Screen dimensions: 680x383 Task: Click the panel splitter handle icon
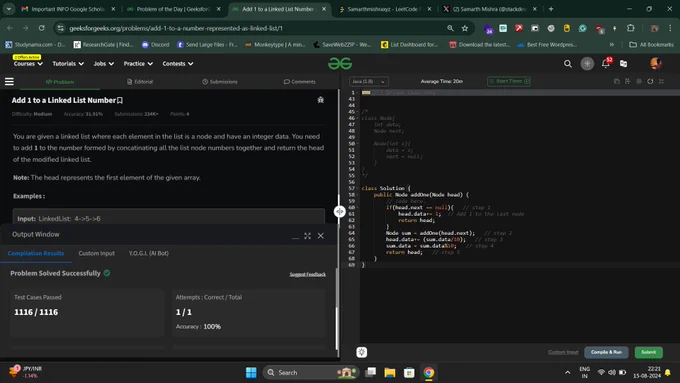(340, 211)
